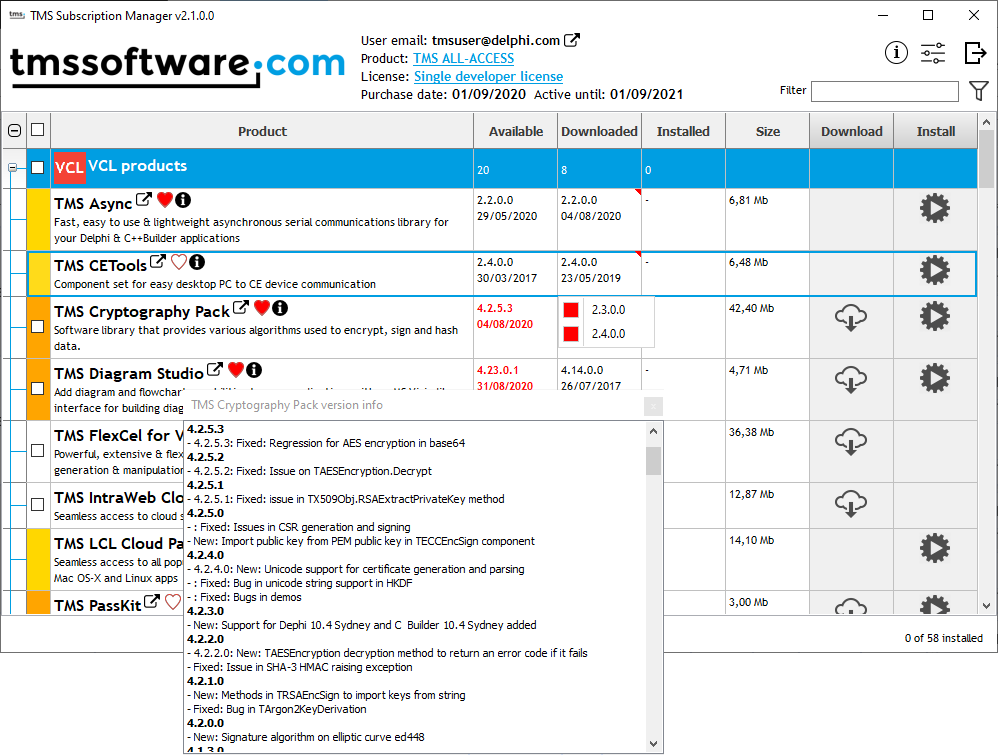The height and width of the screenshot is (755, 998).
Task: Open TMS Diagram Studio external link icon
Action: (x=215, y=370)
